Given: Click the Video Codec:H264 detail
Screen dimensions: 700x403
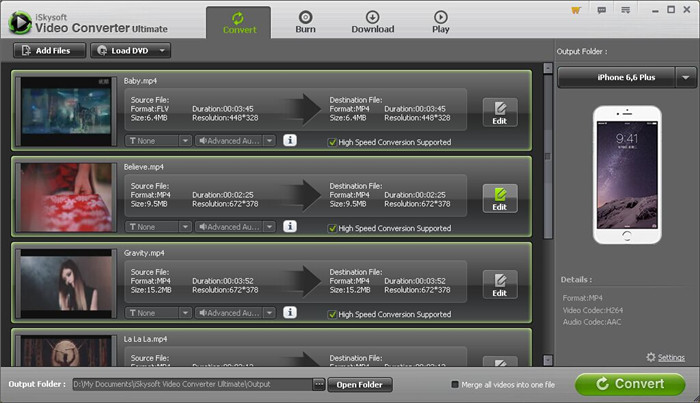Looking at the screenshot, I should tap(592, 310).
